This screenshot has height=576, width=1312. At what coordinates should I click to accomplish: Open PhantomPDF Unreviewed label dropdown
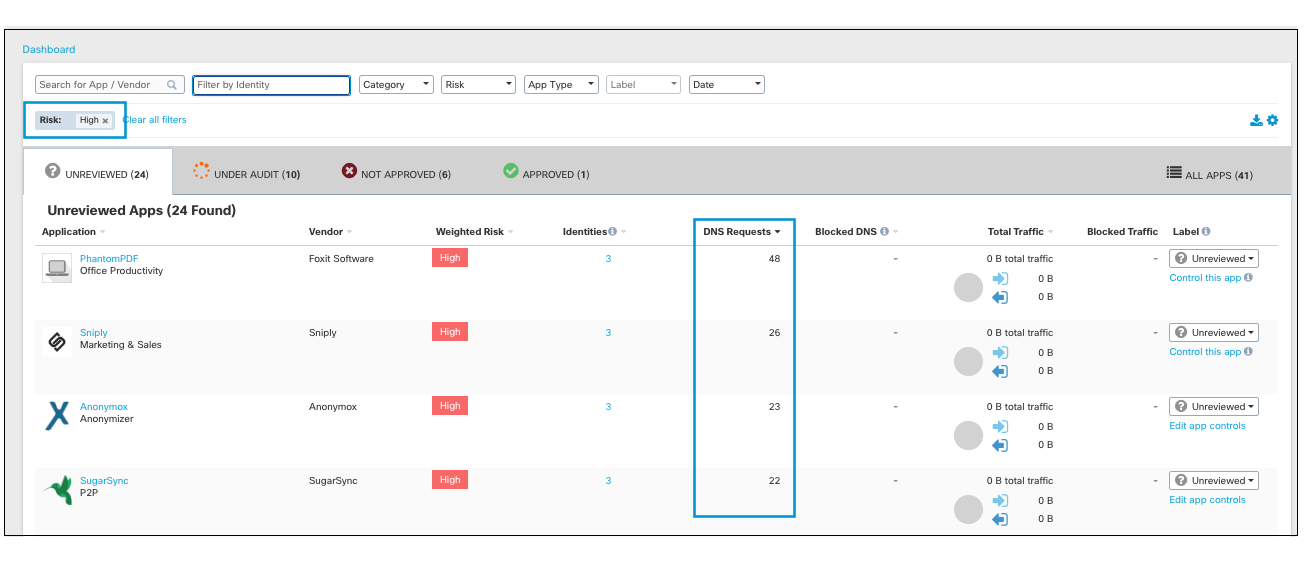coord(1214,259)
